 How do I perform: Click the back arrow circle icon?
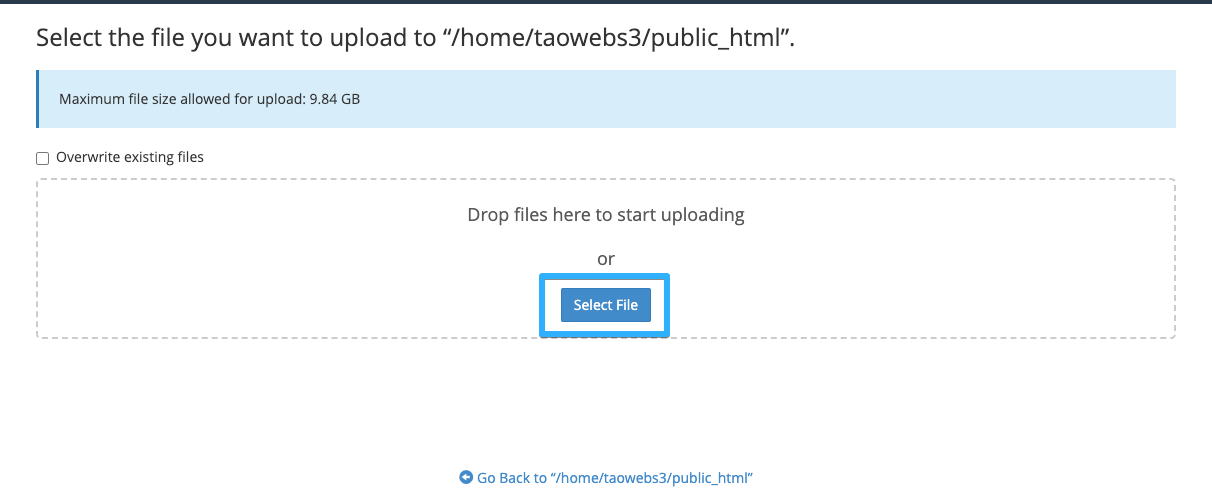point(466,478)
